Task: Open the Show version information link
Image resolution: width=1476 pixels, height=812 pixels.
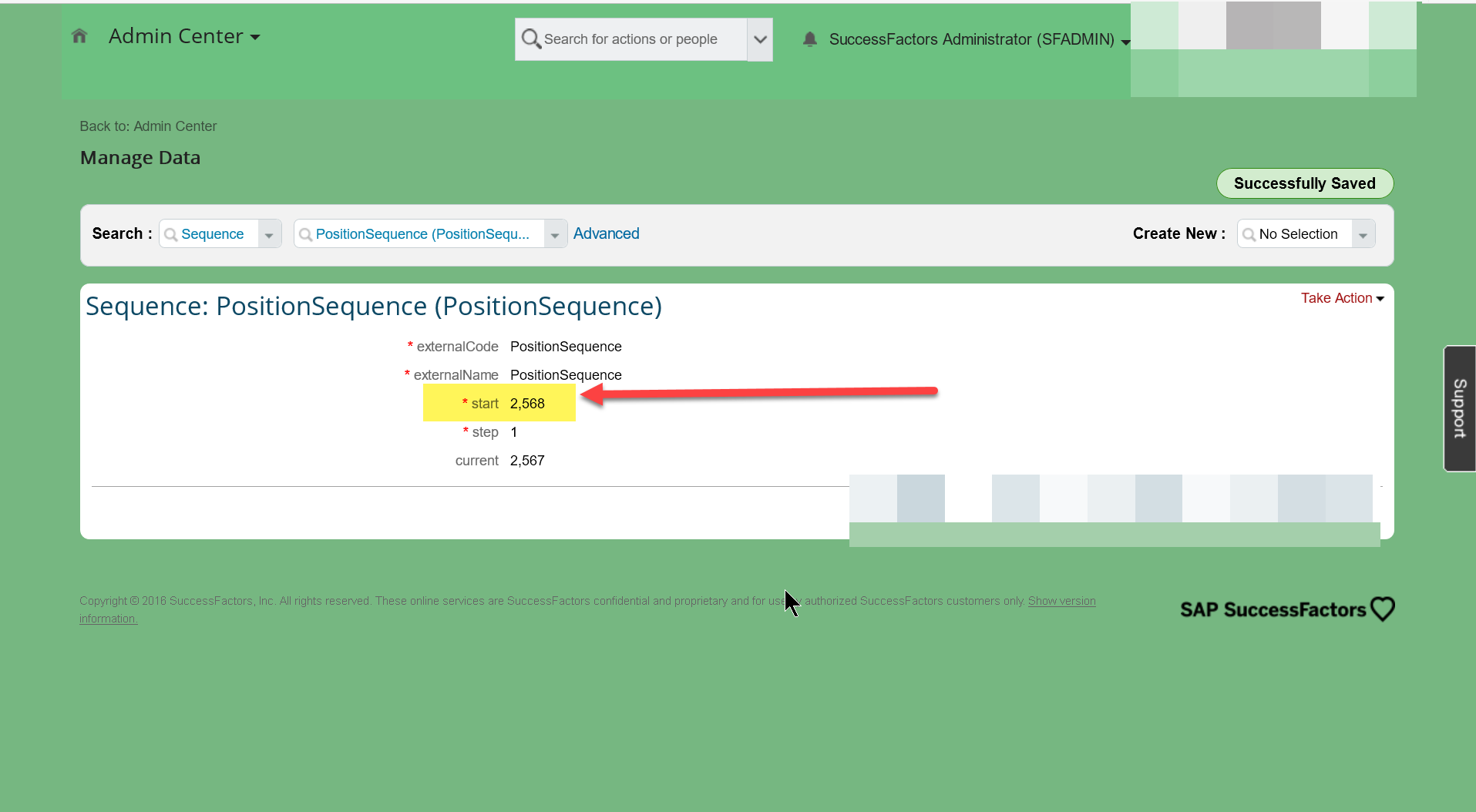Action: point(1061,601)
